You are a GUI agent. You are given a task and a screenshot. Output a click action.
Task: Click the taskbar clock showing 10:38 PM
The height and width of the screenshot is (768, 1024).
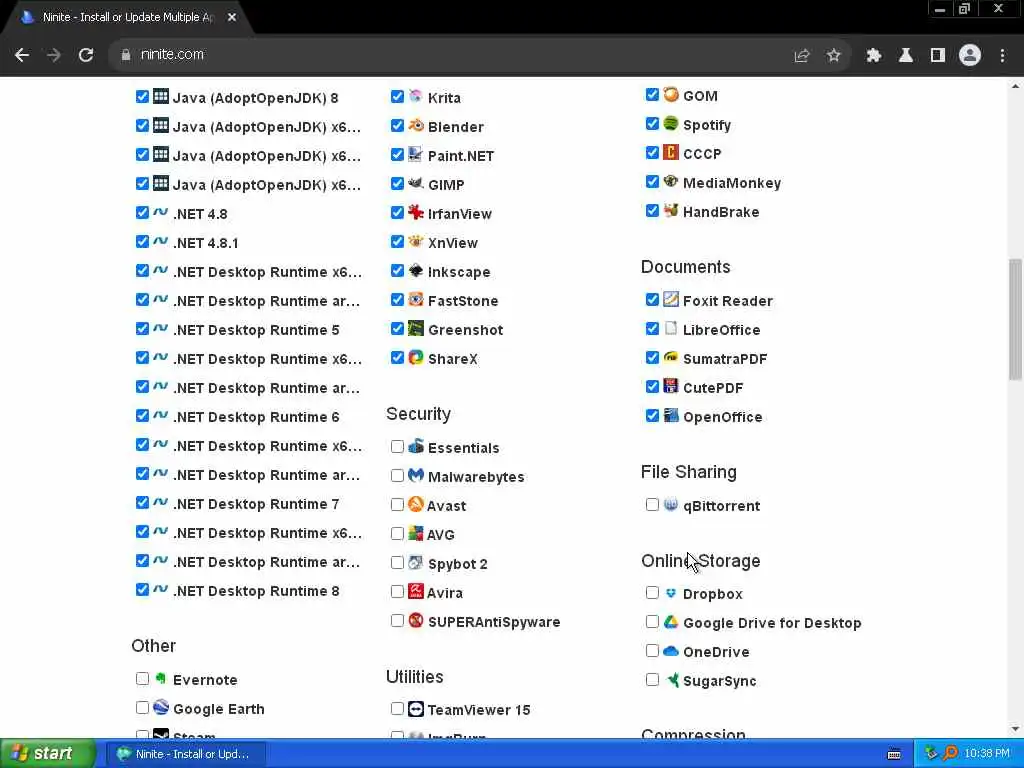[x=986, y=754]
